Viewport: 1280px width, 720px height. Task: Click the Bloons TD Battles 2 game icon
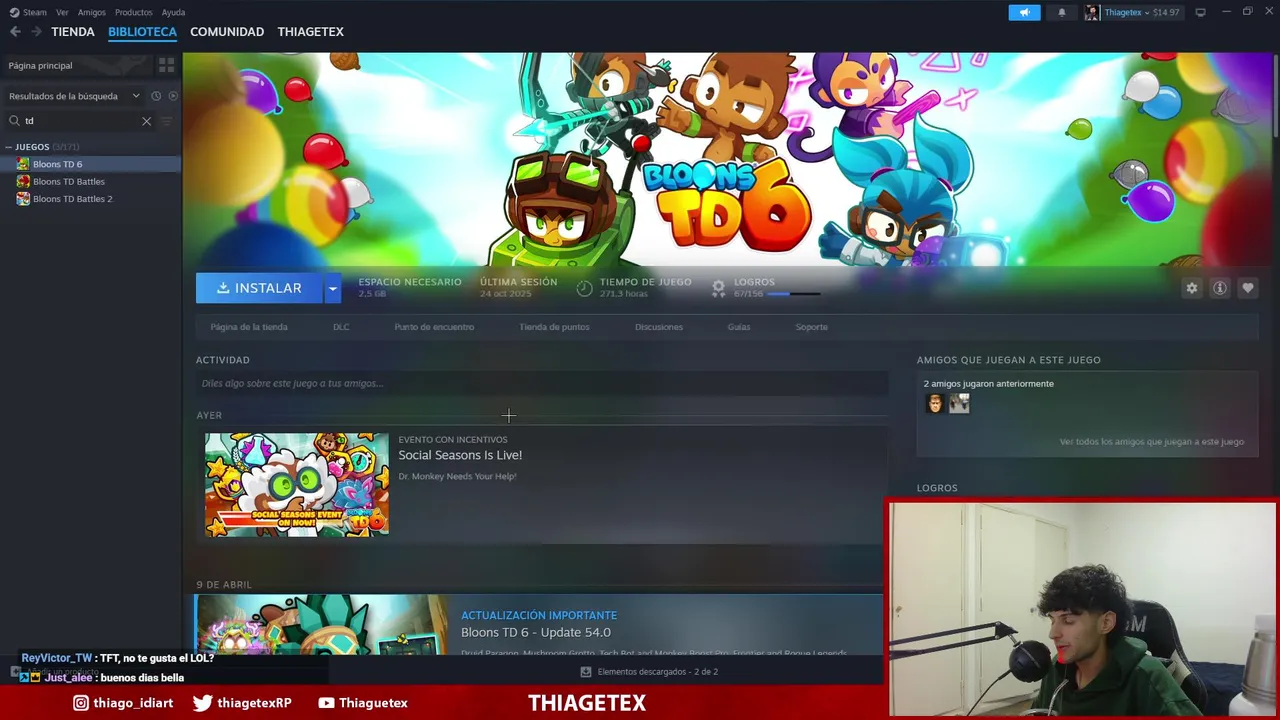pyautogui.click(x=23, y=199)
